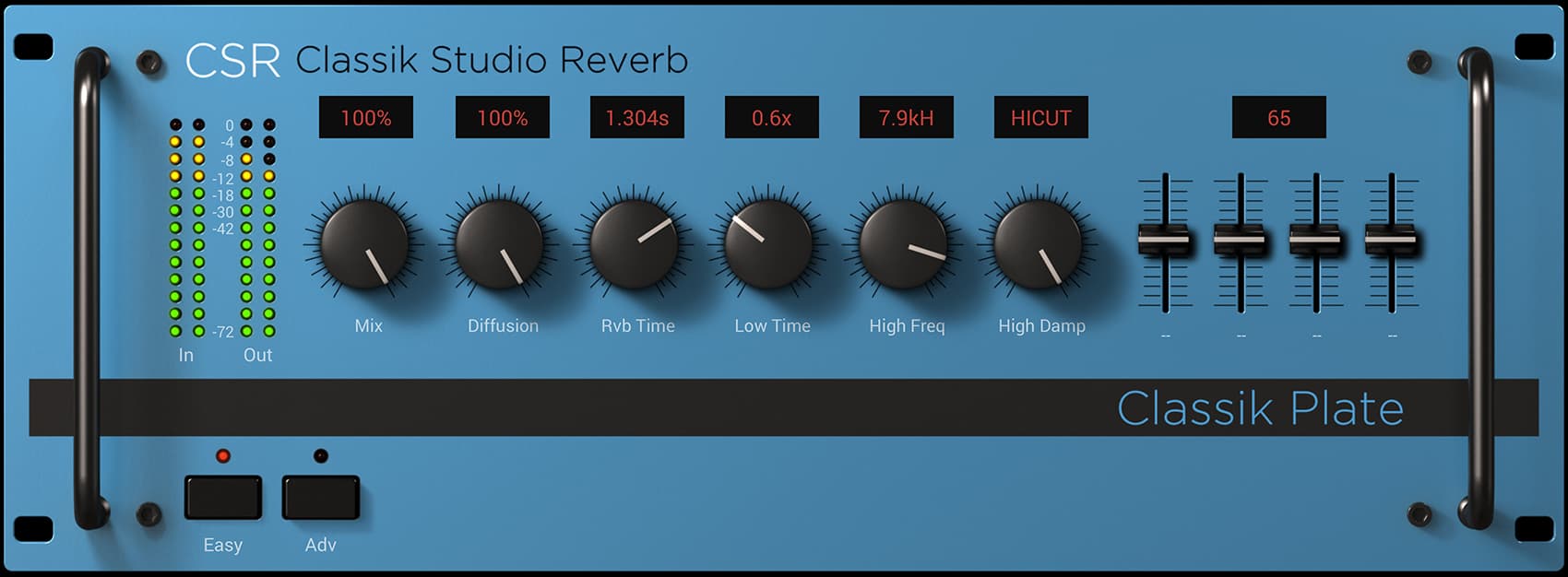Click the High Freq knob
The height and width of the screenshot is (577, 1568).
point(904,244)
